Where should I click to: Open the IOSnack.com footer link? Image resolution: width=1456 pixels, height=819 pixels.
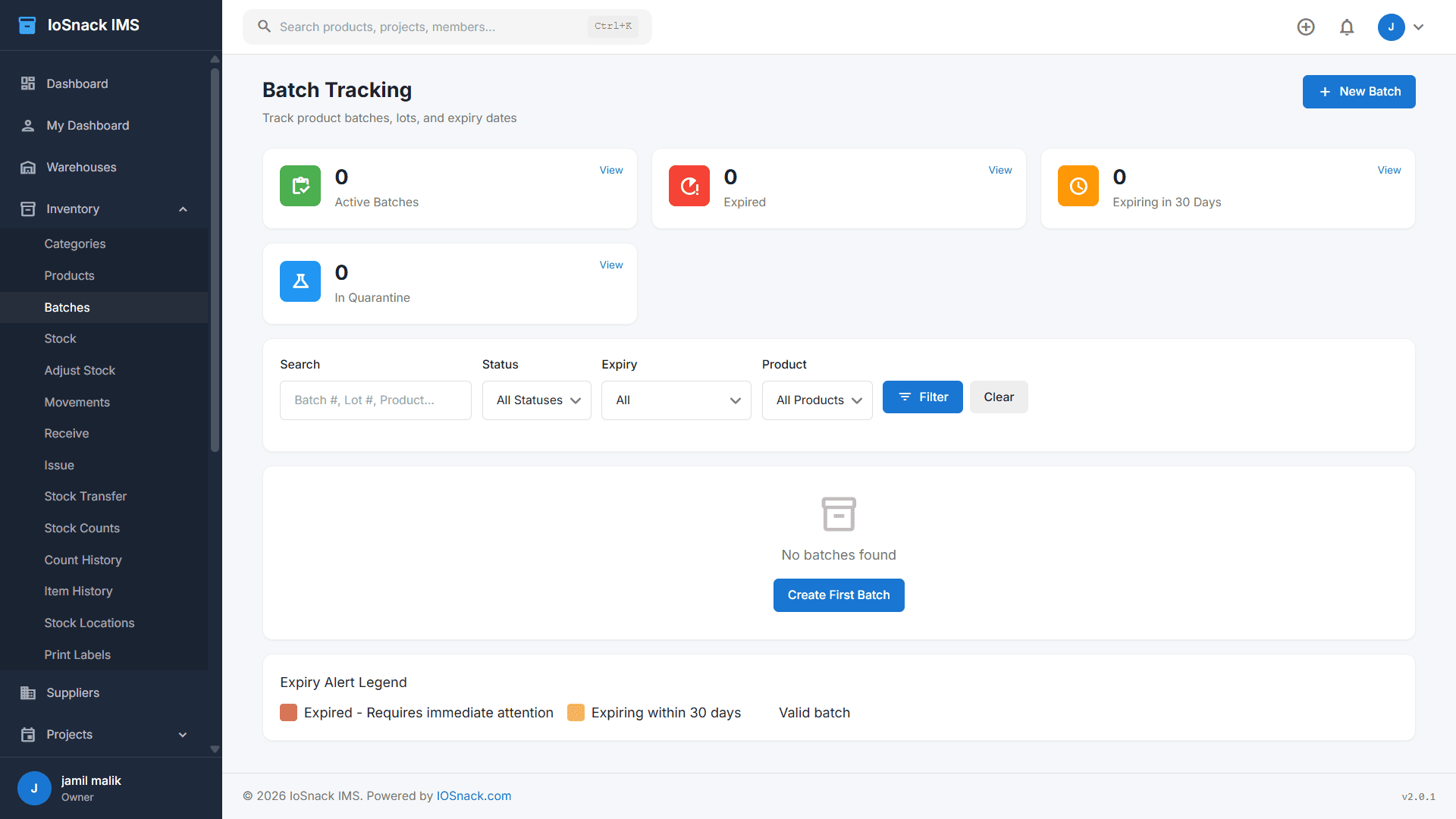pyautogui.click(x=473, y=795)
